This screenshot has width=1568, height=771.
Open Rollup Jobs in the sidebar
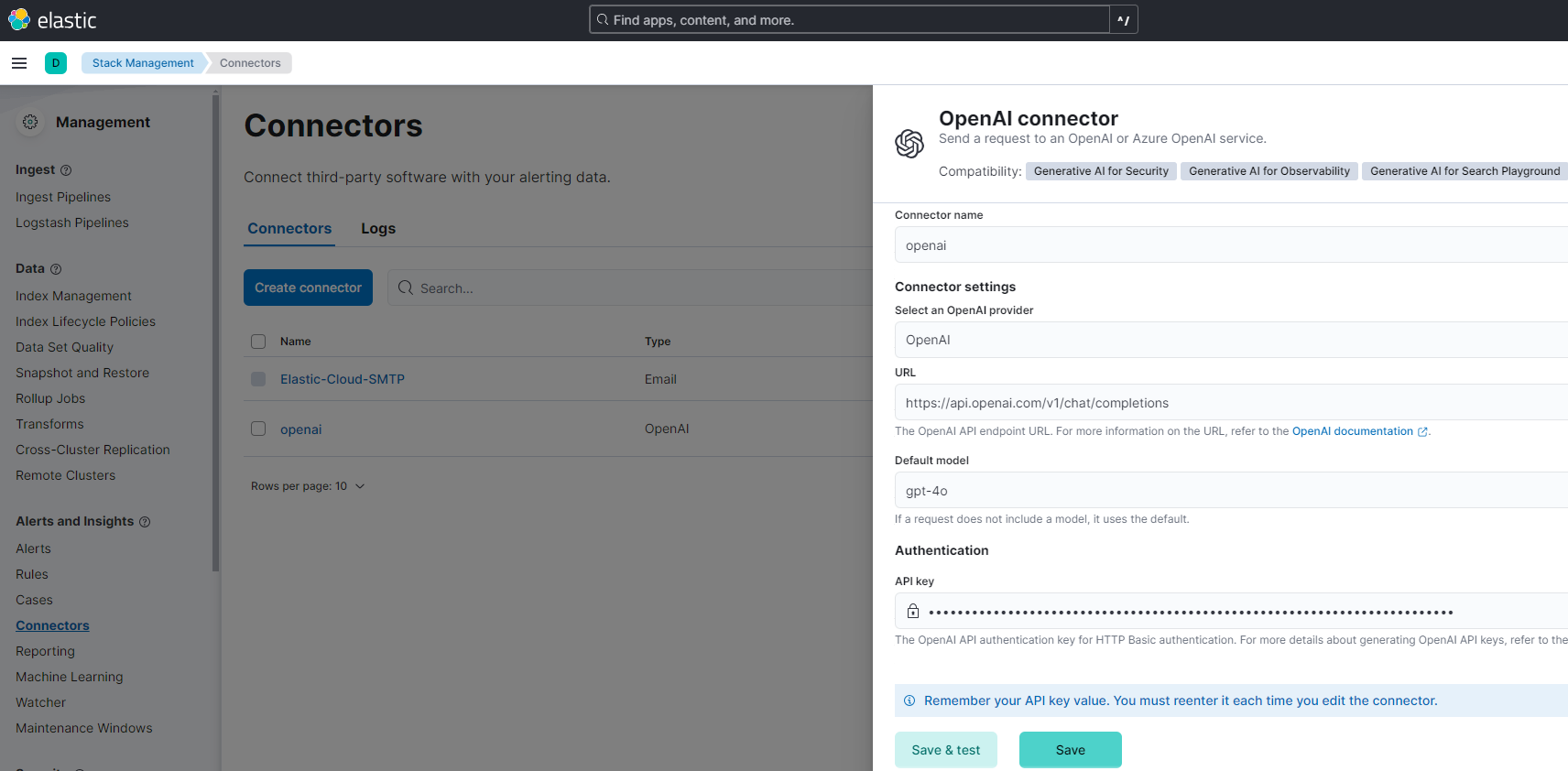pyautogui.click(x=50, y=398)
